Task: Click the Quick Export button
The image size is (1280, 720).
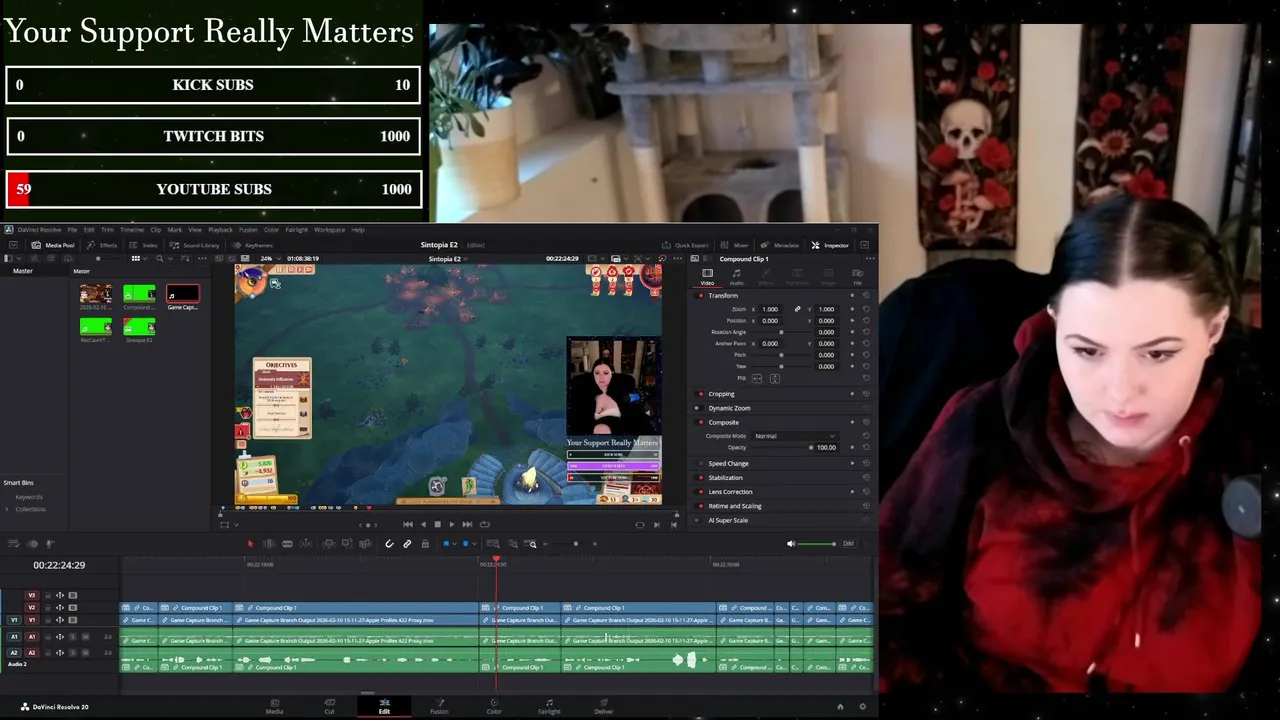Action: [685, 245]
